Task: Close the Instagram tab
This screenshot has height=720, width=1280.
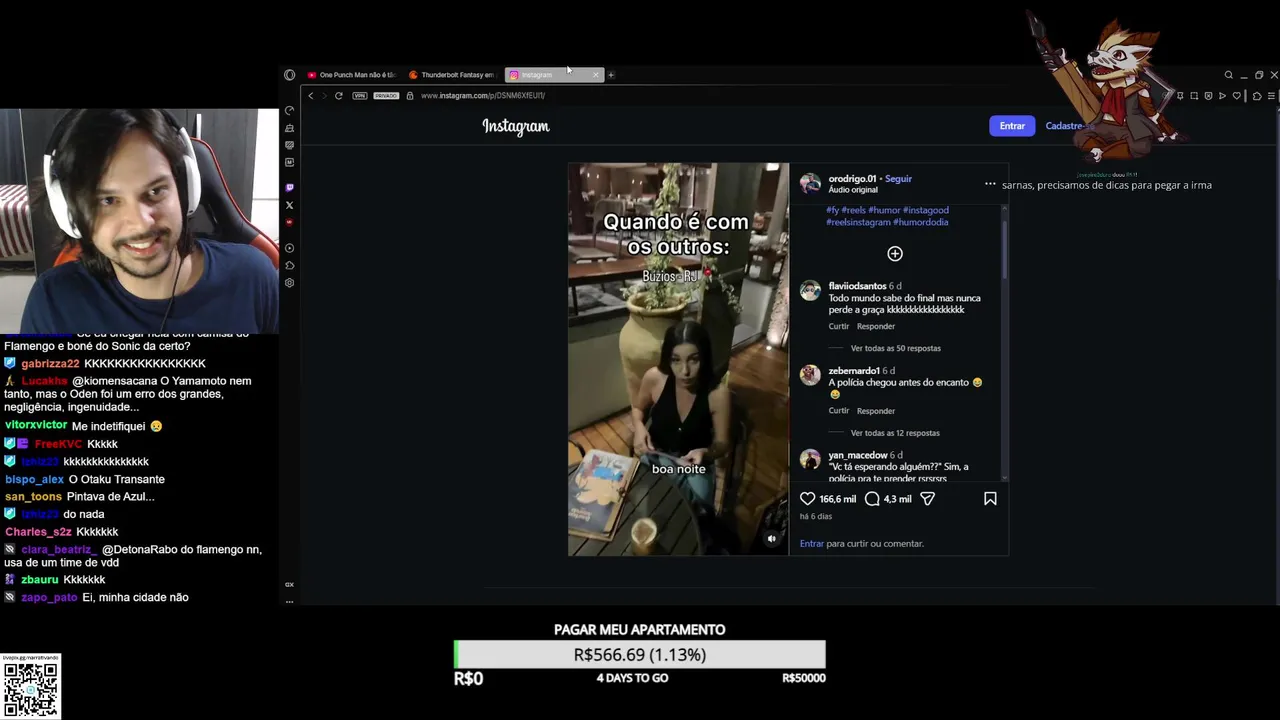Action: click(x=595, y=75)
